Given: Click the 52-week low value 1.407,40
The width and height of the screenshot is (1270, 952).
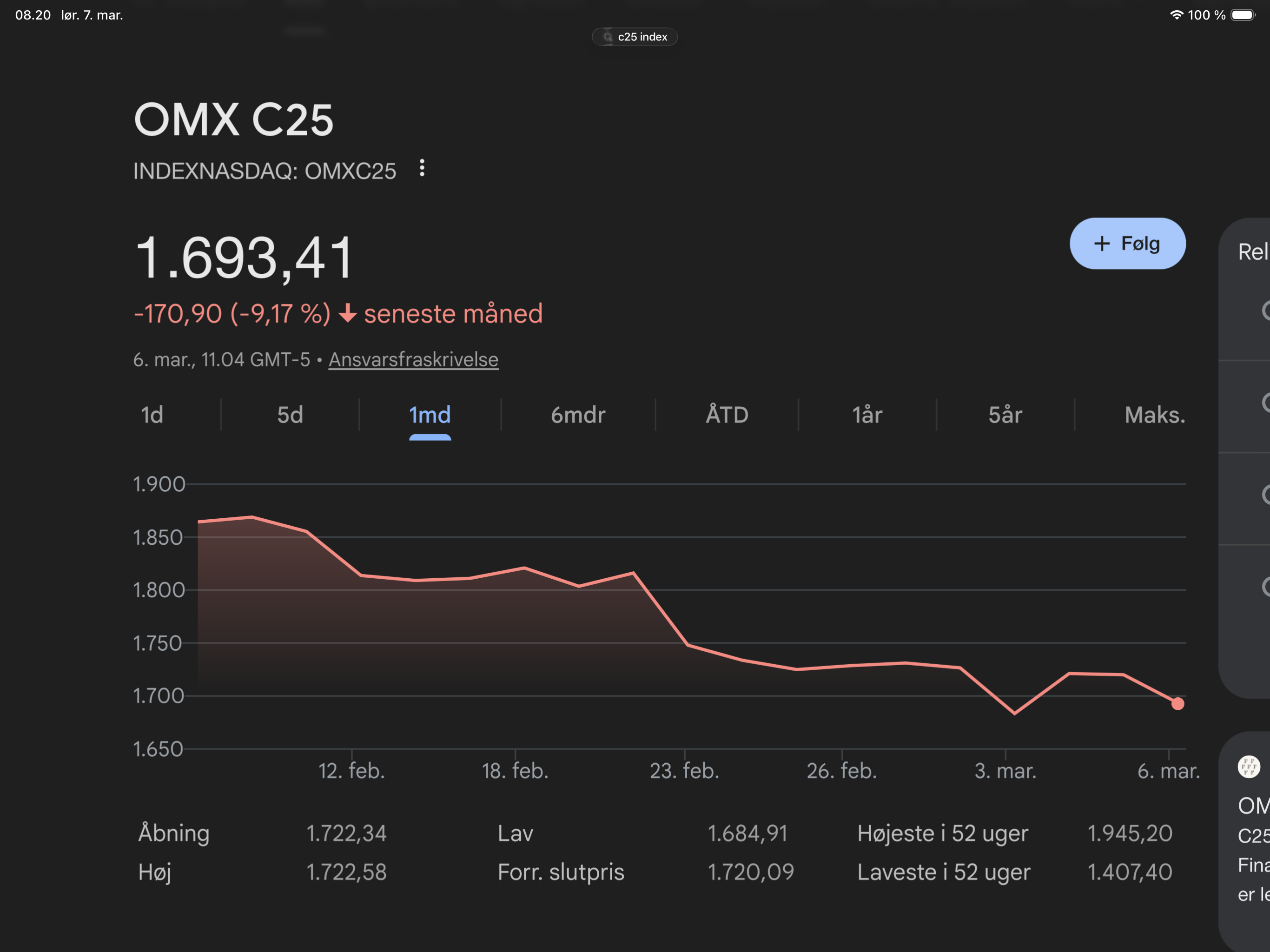Looking at the screenshot, I should [1130, 872].
